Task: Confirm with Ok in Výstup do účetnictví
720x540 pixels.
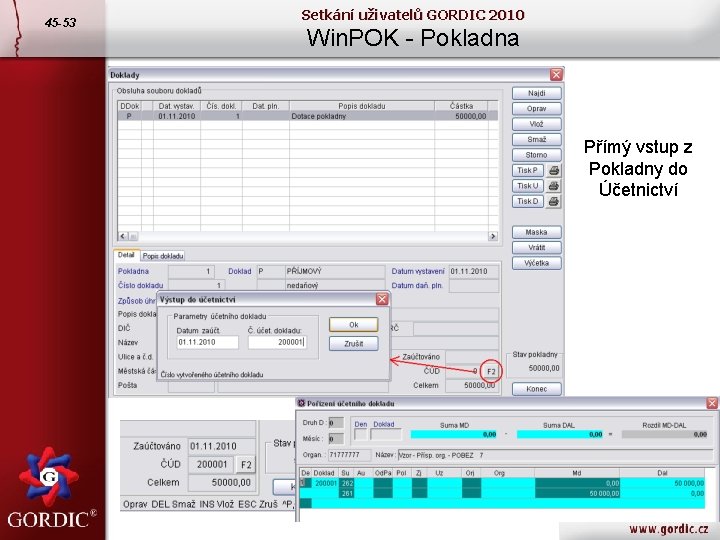Action: click(x=354, y=325)
